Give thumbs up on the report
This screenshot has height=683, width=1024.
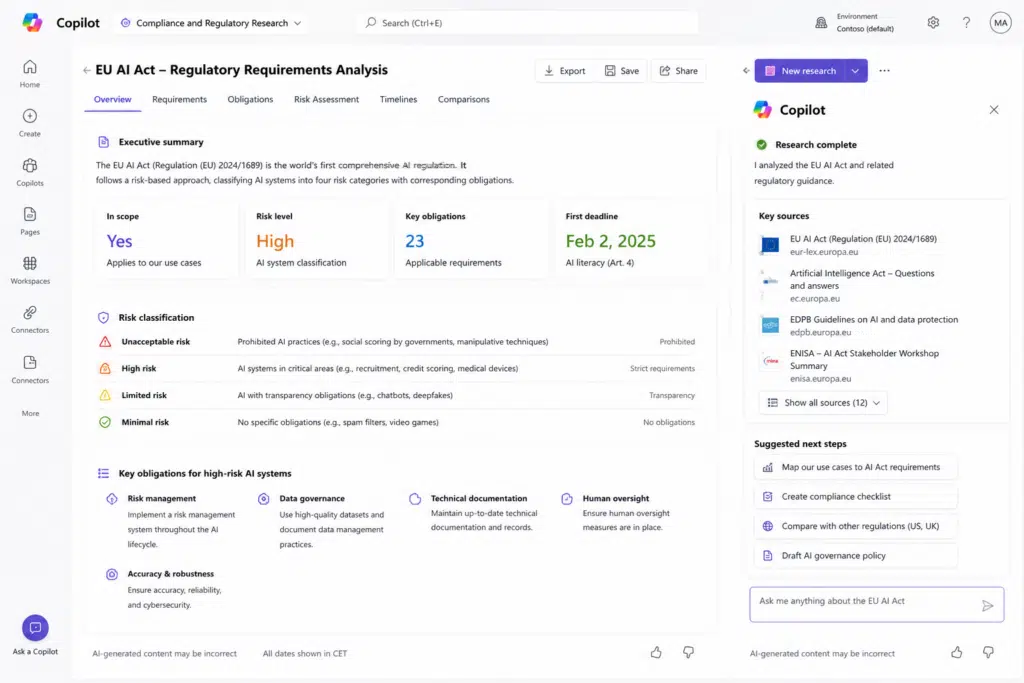pyautogui.click(x=656, y=652)
